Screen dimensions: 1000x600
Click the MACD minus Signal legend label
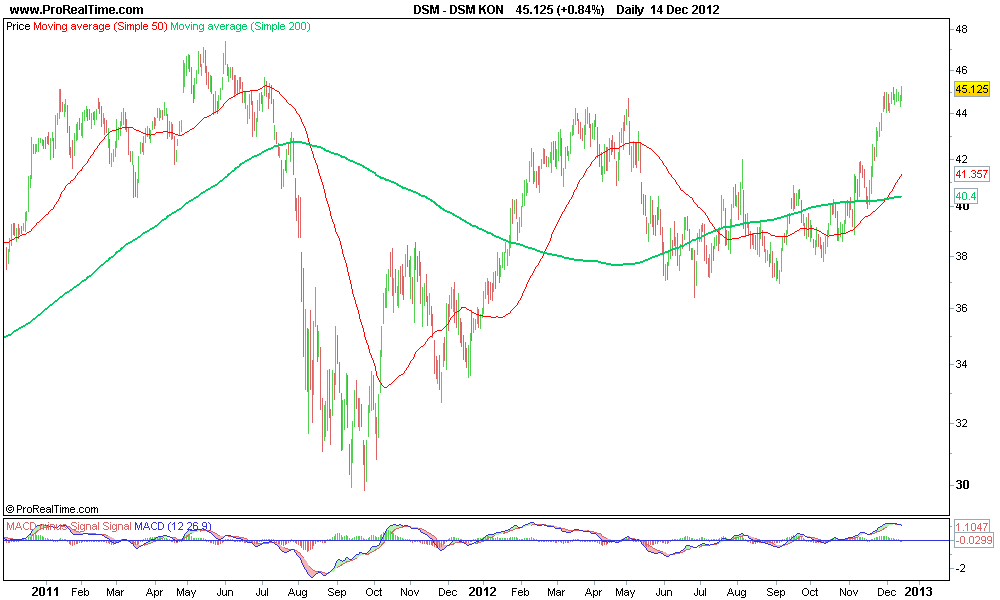pos(53,526)
